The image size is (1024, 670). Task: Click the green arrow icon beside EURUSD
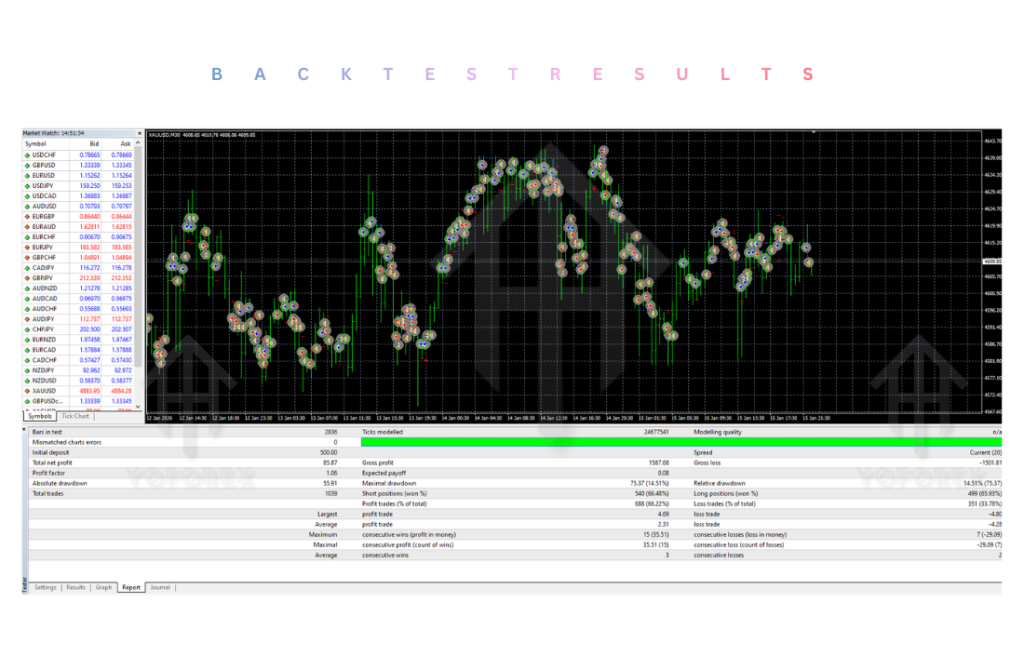tap(28, 175)
